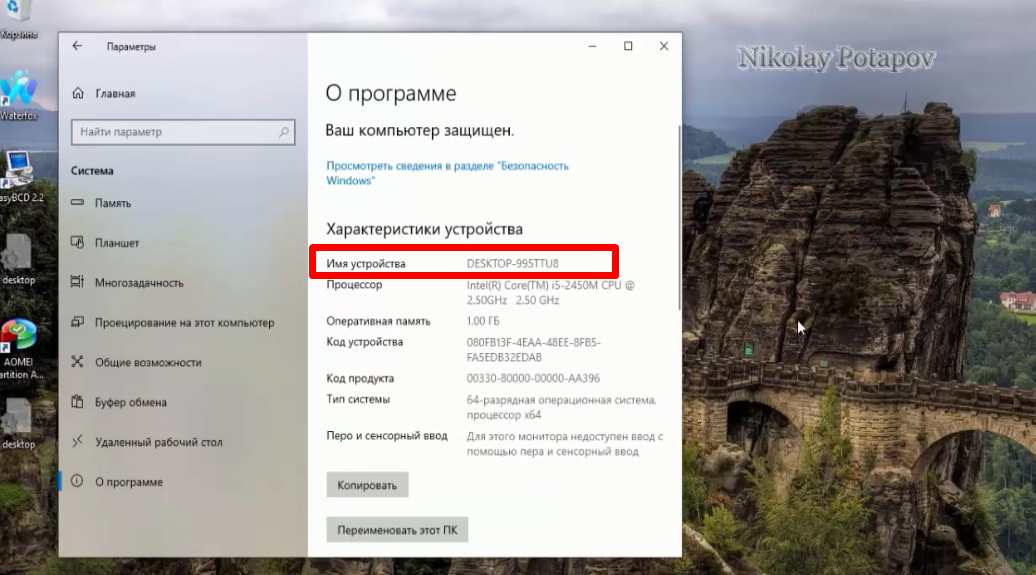Open Главная home page icon

(78, 93)
